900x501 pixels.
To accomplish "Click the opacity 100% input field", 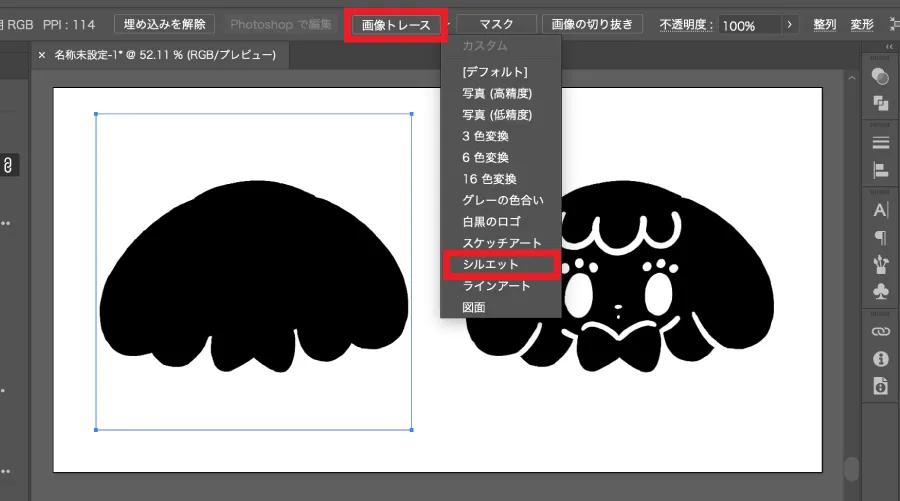I will 750,25.
